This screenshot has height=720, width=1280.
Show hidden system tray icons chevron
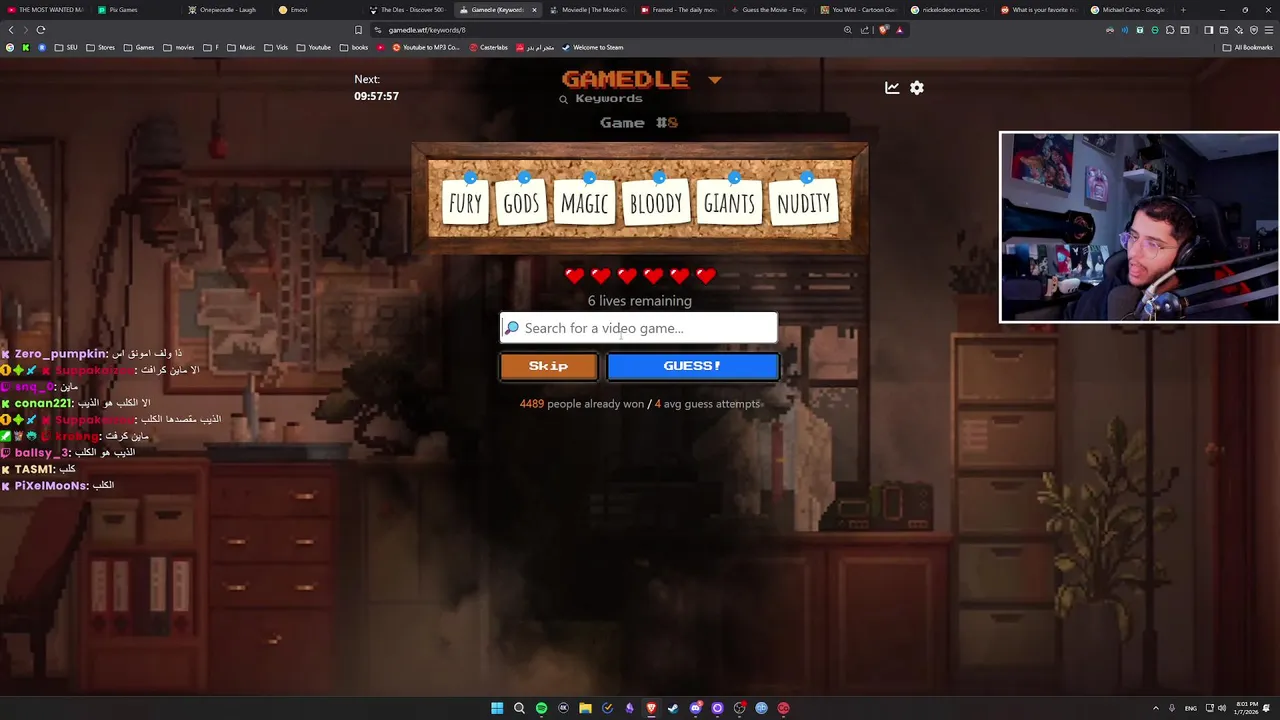point(1156,708)
